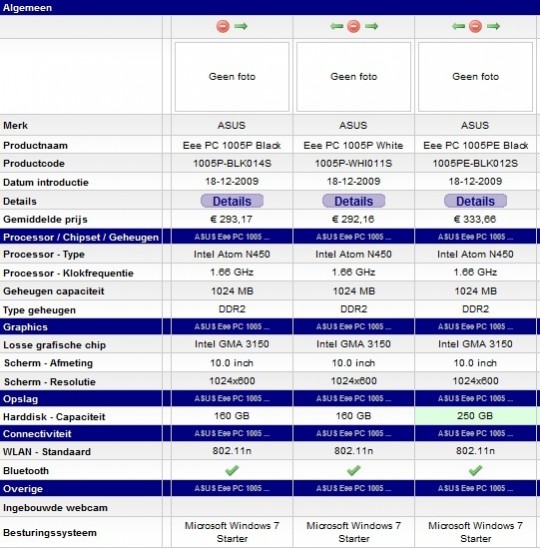Select product name Eee PC 1005P Black
Image resolution: width=540 pixels, height=550 pixels.
(x=232, y=145)
